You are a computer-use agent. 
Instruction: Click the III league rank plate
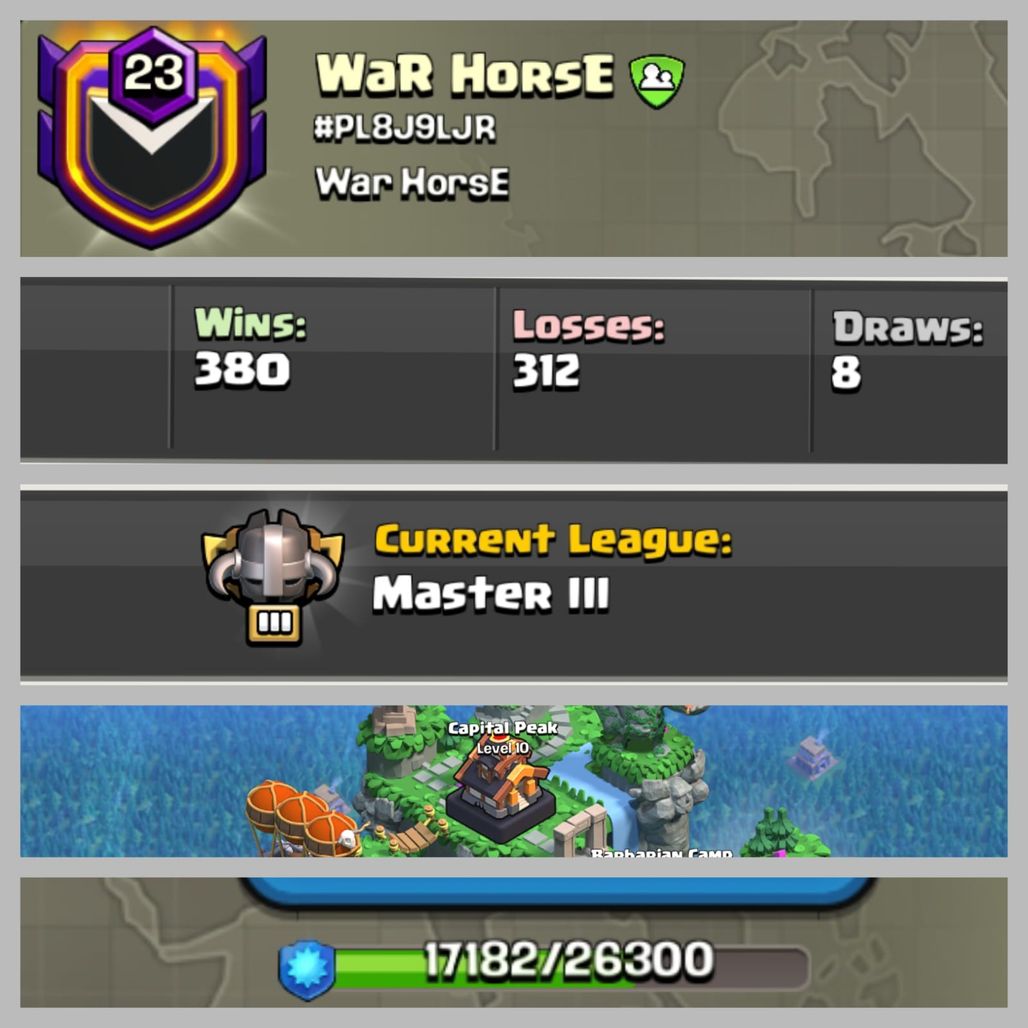pos(274,623)
